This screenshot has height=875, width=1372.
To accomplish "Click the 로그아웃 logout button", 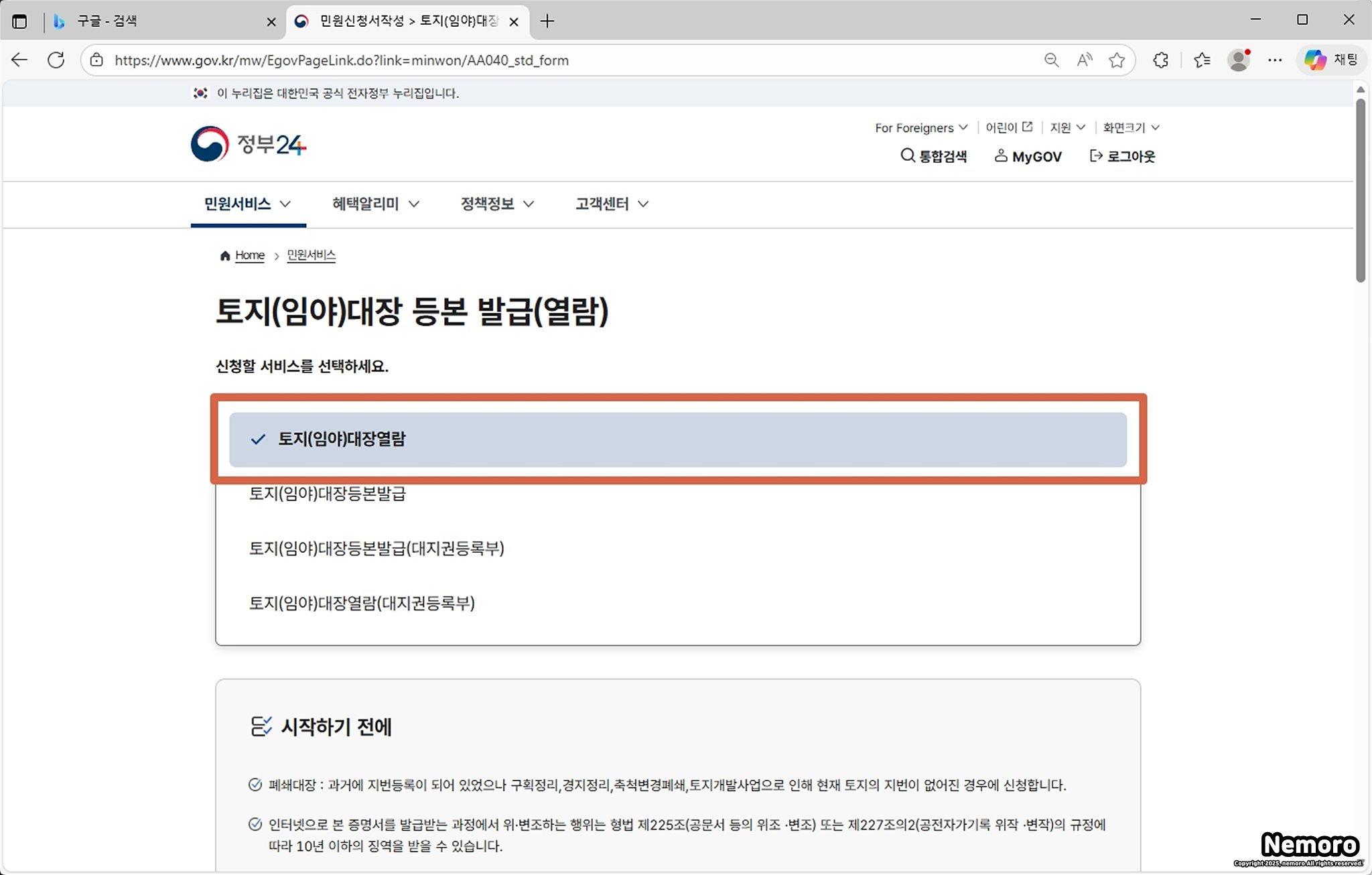I will (x=1123, y=156).
